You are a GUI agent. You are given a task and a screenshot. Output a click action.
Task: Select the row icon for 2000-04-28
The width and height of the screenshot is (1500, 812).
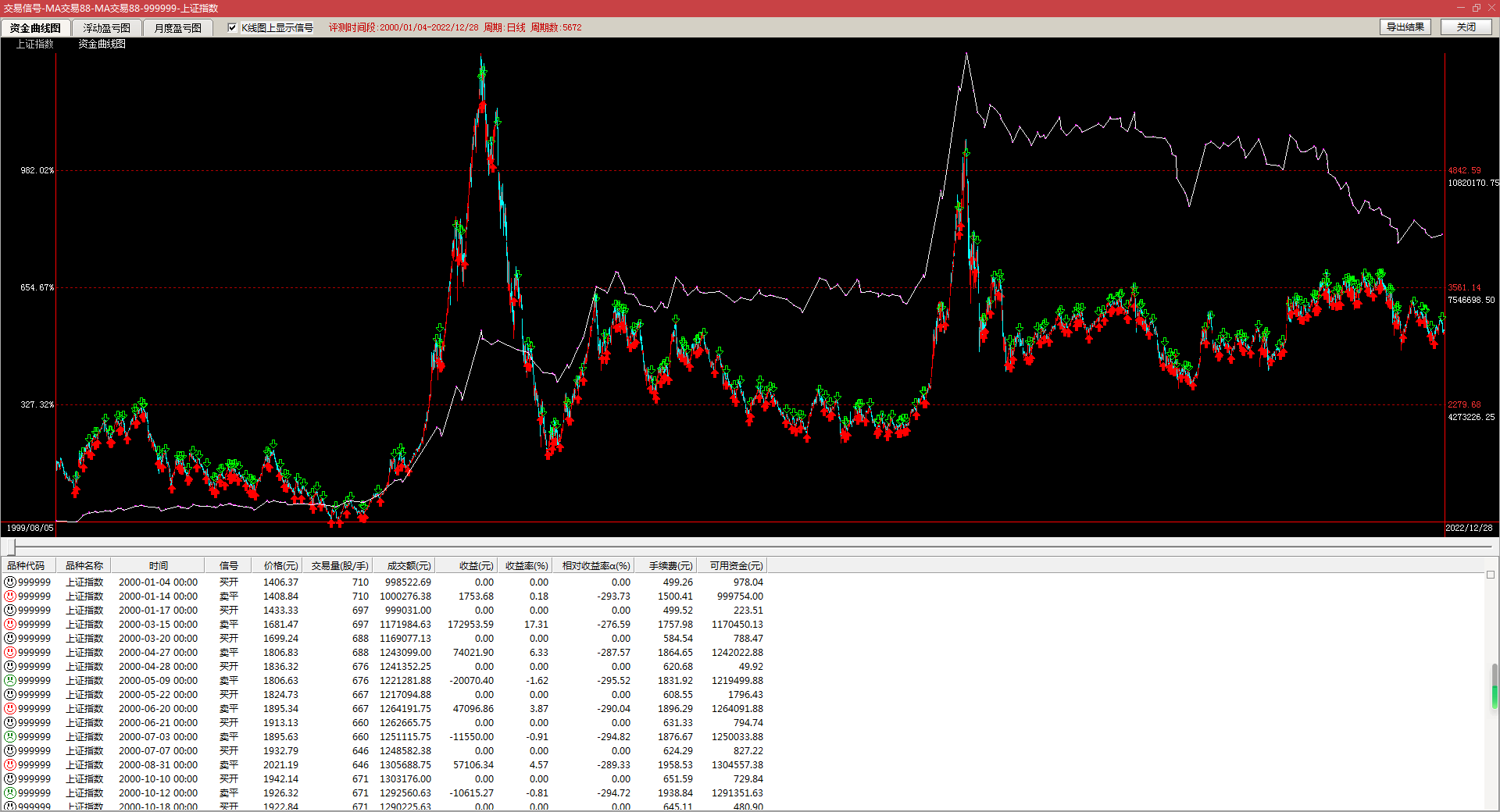10,667
